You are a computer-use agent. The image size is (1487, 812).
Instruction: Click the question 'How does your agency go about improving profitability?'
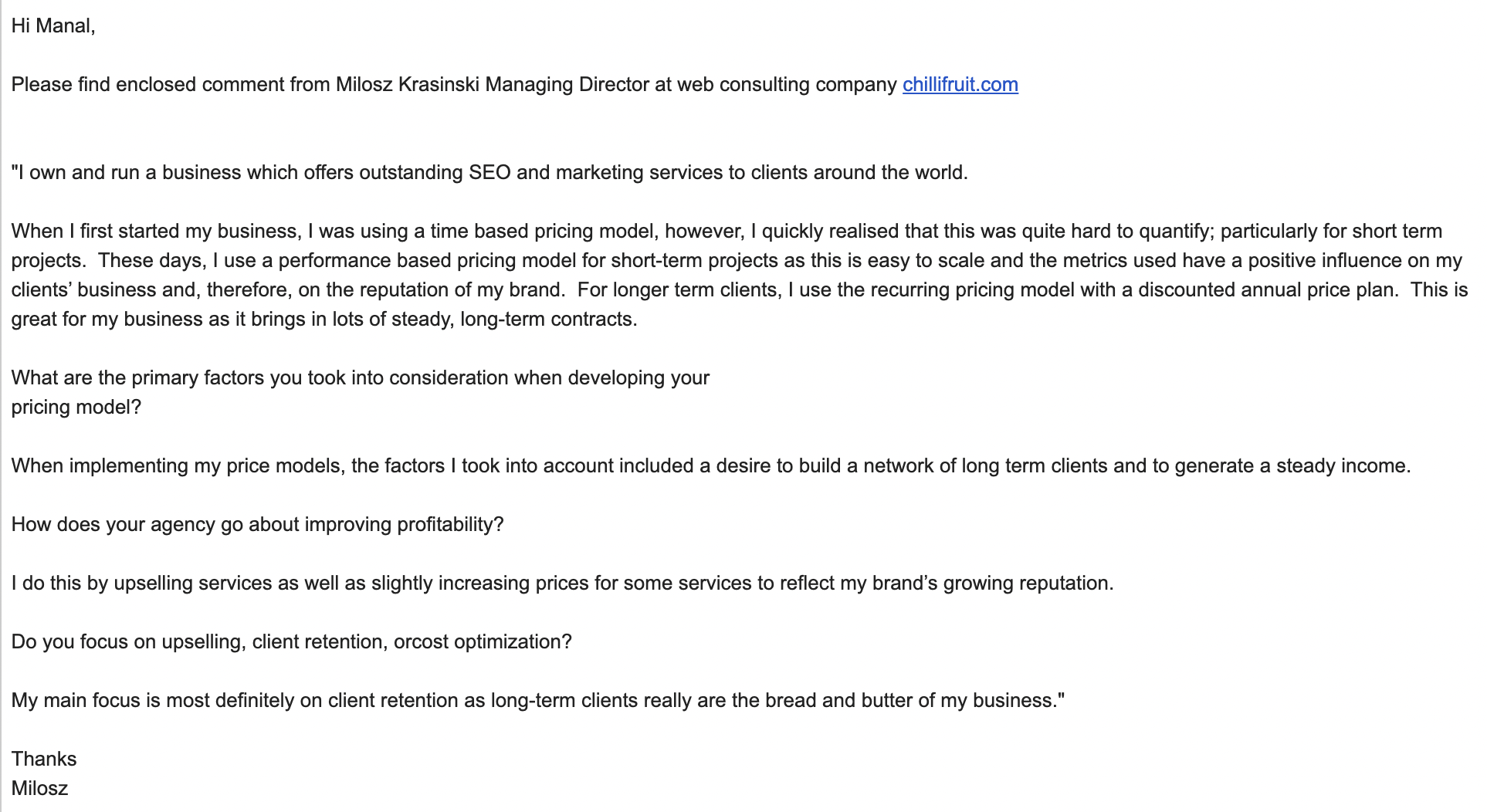point(258,524)
